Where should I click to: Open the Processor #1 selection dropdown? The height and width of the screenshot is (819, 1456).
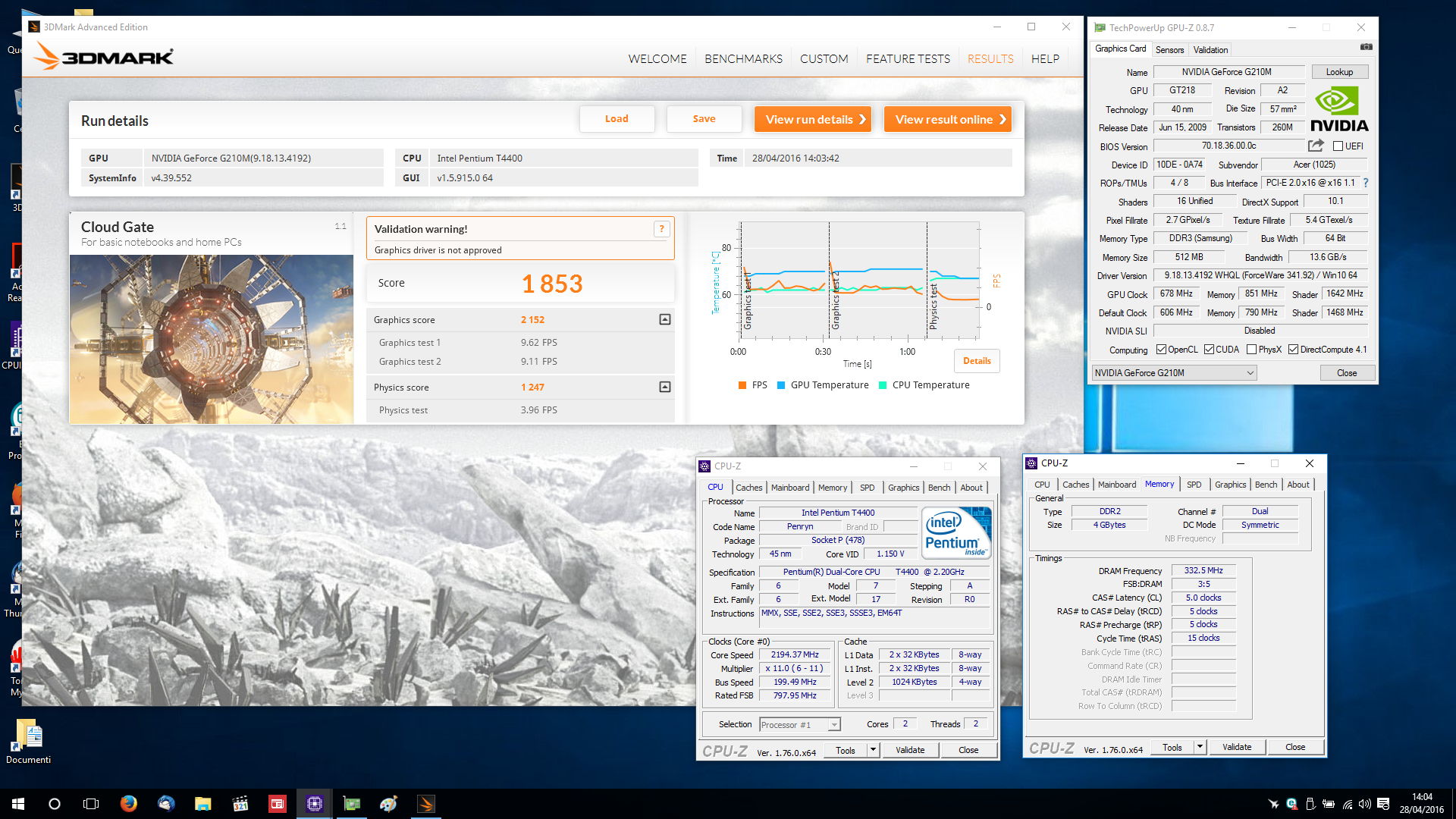[799, 725]
